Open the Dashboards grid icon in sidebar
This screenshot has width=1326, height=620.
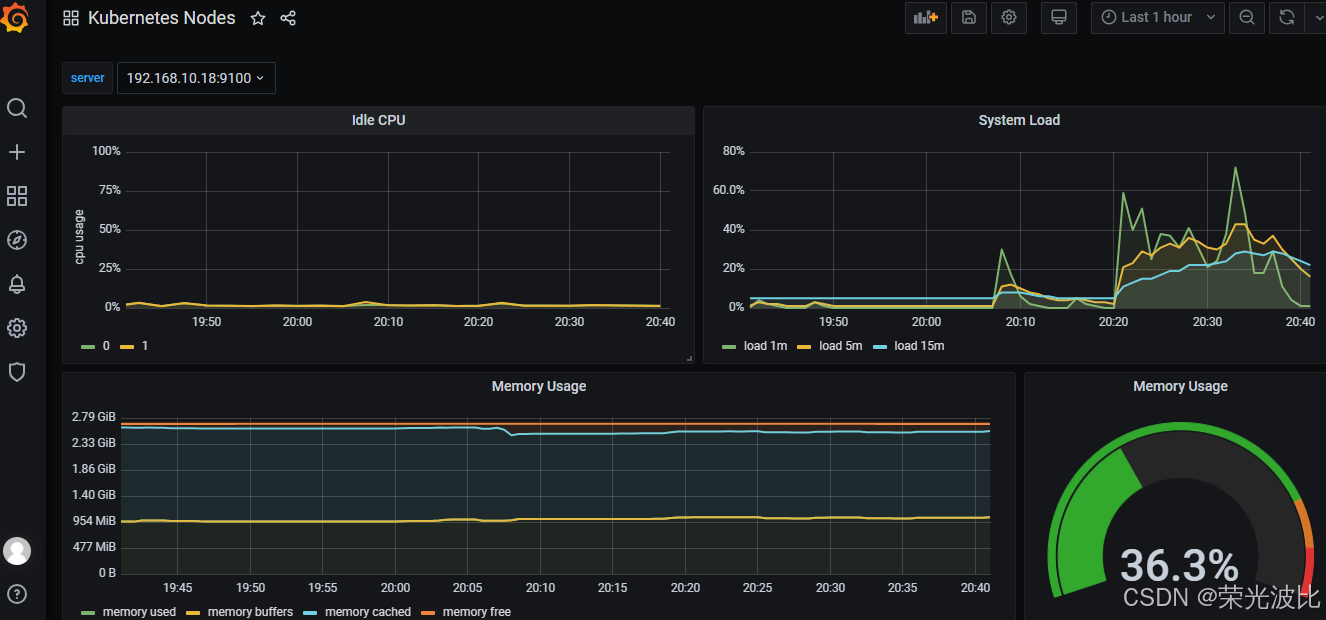17,196
